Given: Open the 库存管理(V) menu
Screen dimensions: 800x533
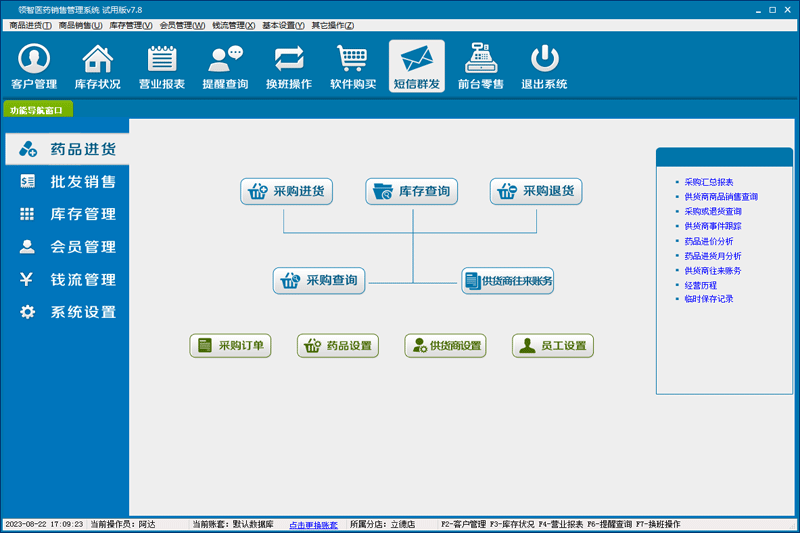Looking at the screenshot, I should click(131, 26).
